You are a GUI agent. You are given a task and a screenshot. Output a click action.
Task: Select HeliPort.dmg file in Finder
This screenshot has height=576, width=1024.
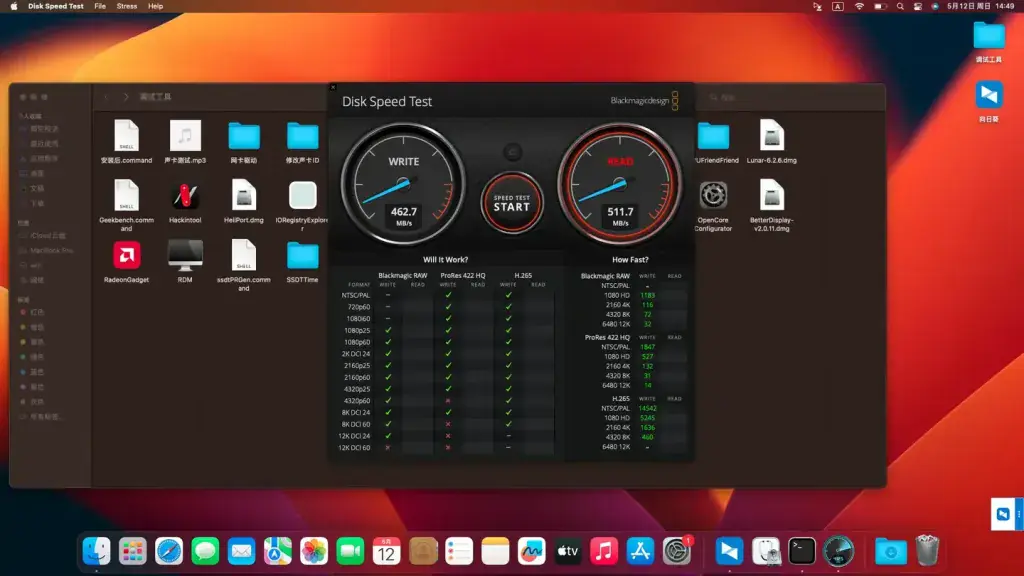(x=244, y=202)
